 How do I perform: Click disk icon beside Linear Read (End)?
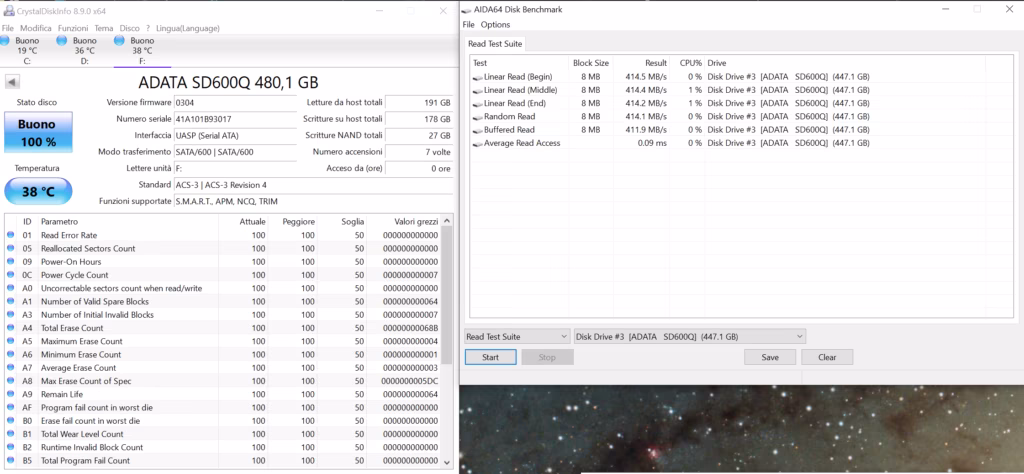pyautogui.click(x=478, y=103)
